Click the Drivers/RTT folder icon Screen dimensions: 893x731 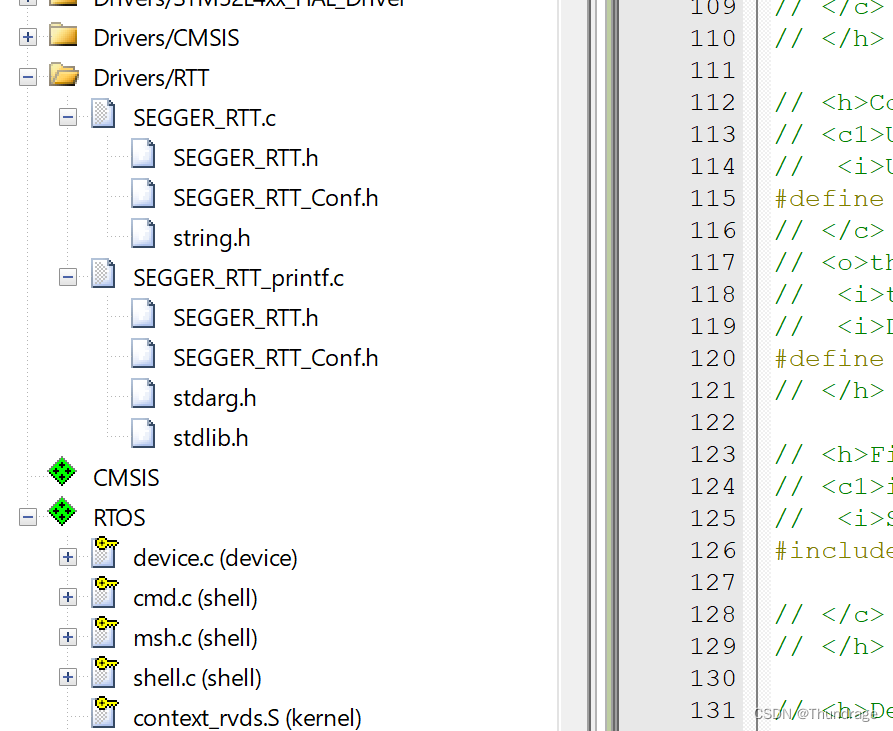click(62, 76)
